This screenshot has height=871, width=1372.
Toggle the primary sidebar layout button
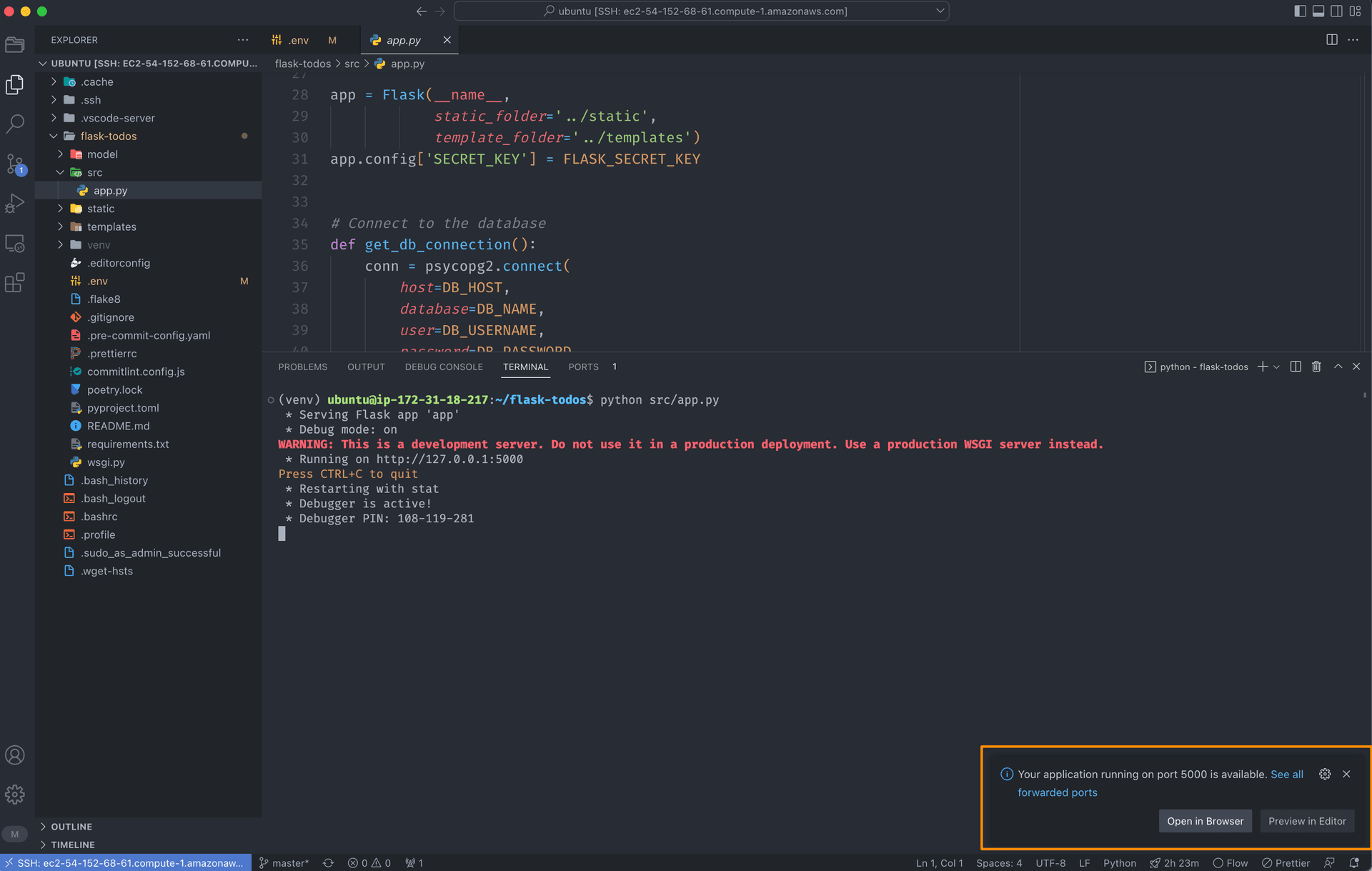pyautogui.click(x=1300, y=11)
